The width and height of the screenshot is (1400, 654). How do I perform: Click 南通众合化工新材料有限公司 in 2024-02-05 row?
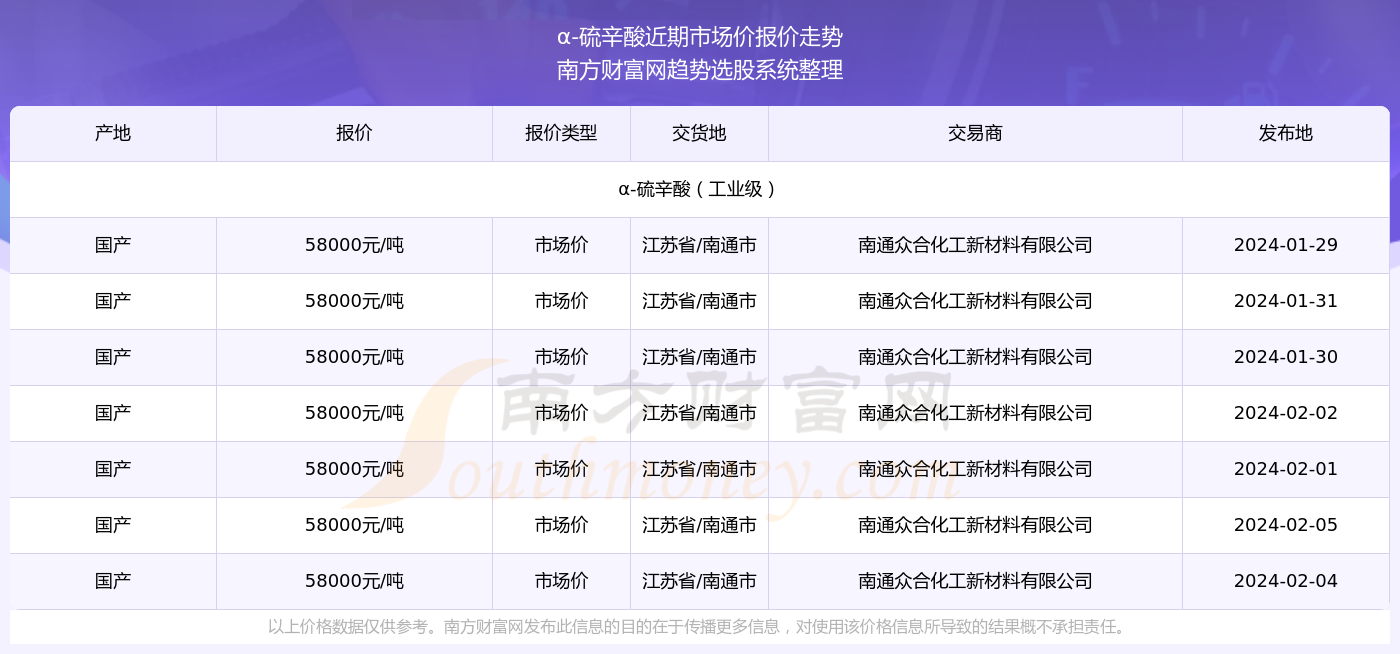(x=975, y=525)
